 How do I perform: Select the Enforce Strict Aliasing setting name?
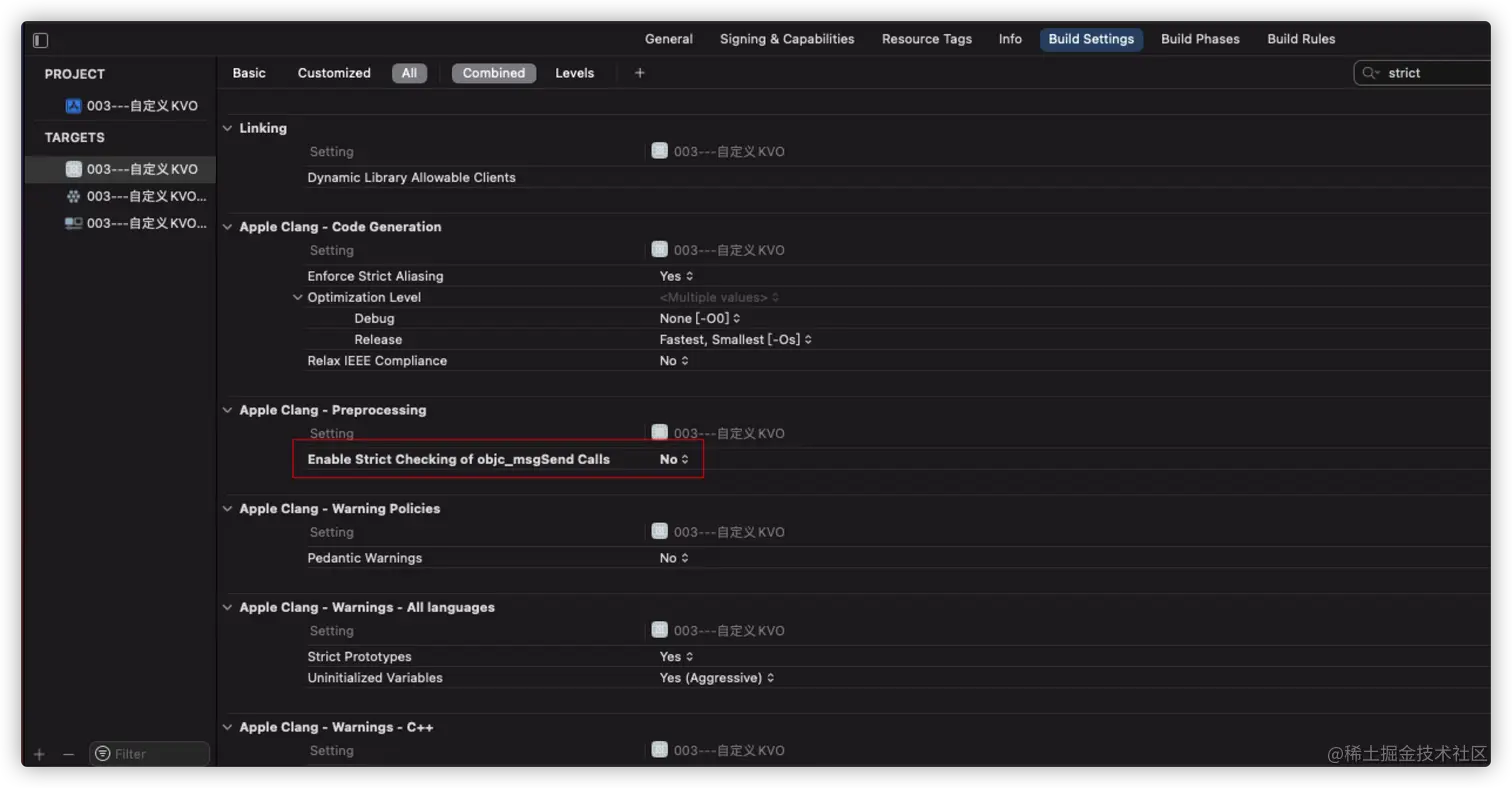[x=375, y=276]
